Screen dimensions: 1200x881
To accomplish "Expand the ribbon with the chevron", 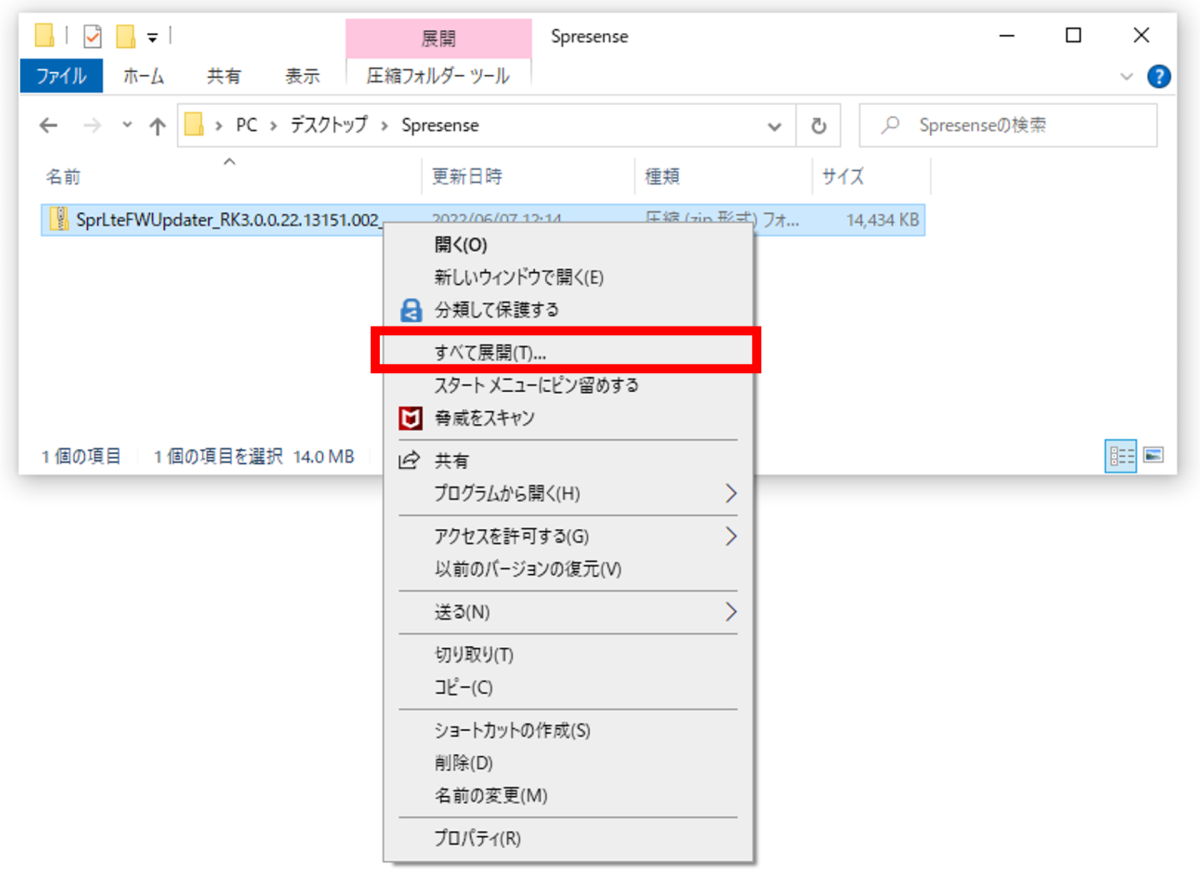I will [1127, 76].
